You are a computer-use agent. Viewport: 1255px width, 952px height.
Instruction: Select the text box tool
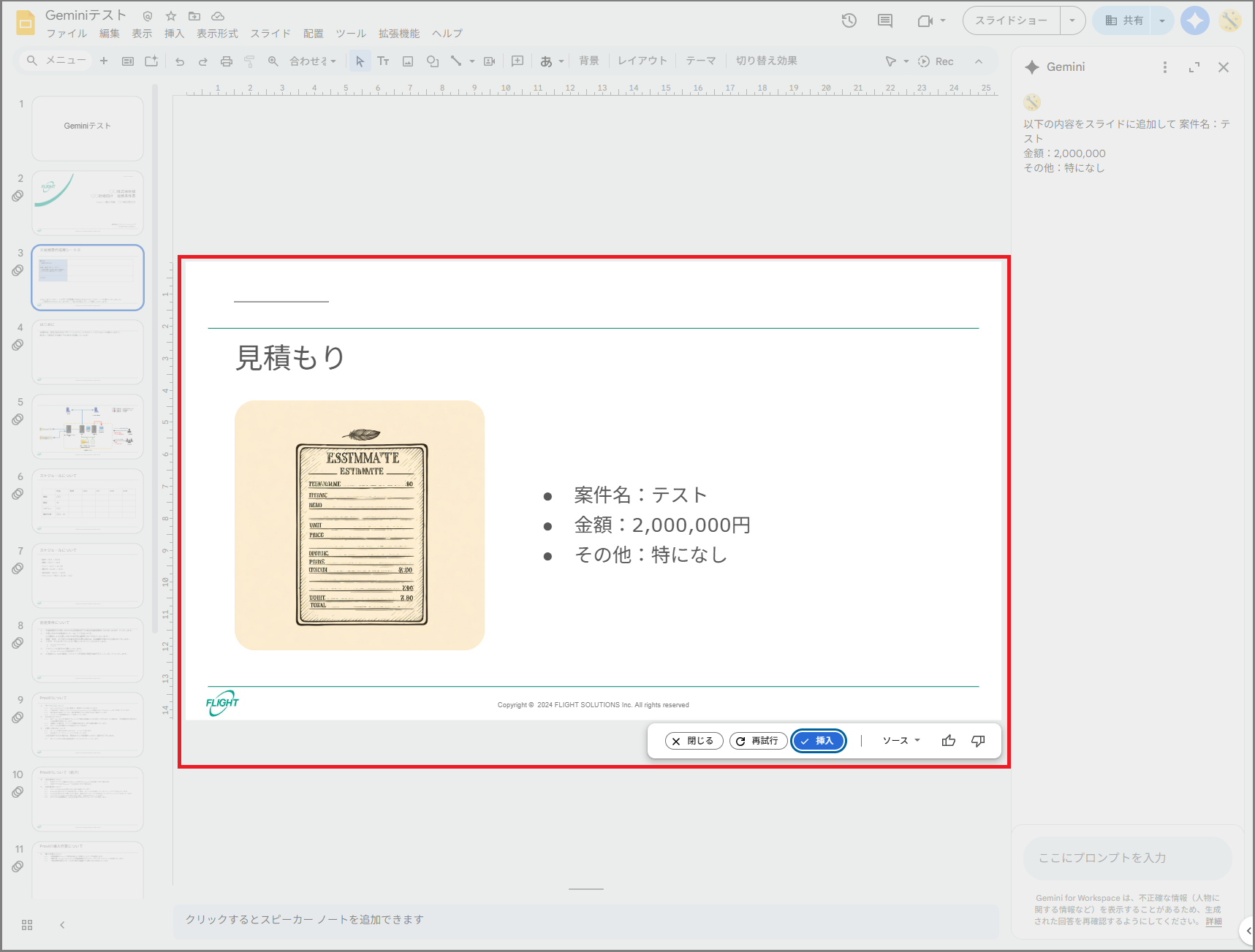(383, 61)
